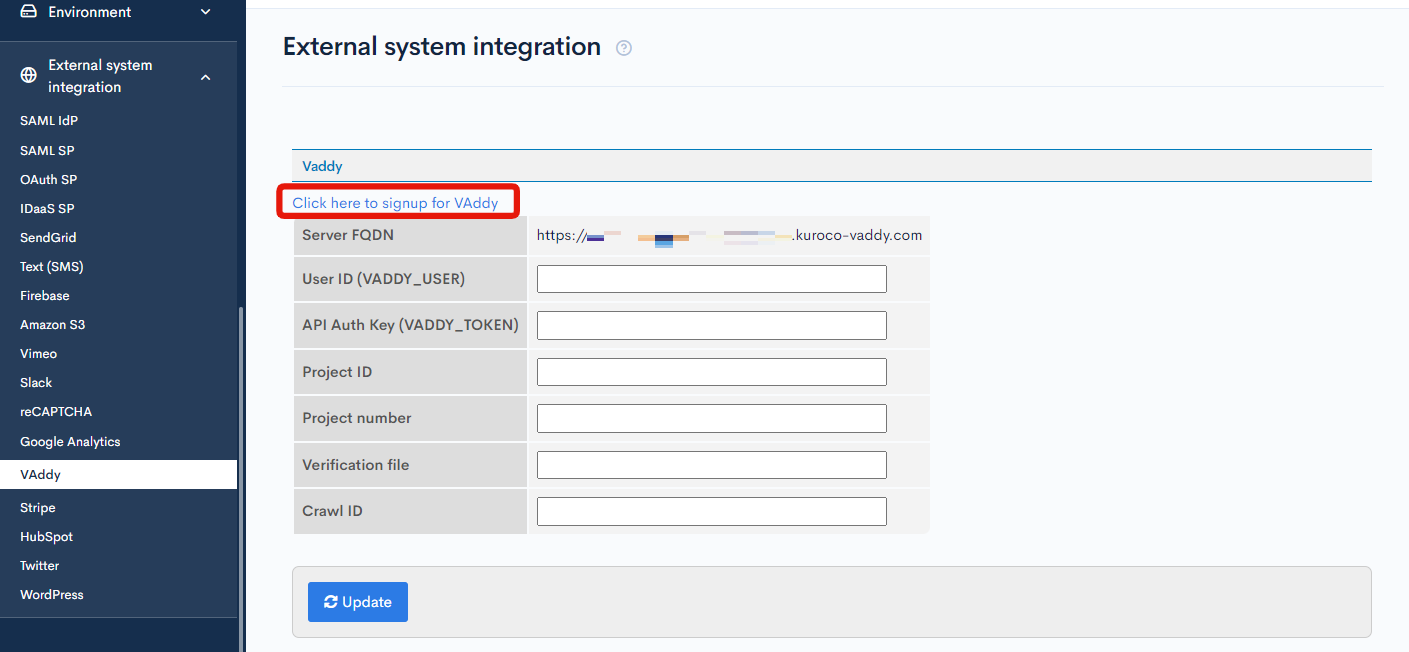The image size is (1409, 652).
Task: Open Vimeo integration page
Action: (x=38, y=353)
